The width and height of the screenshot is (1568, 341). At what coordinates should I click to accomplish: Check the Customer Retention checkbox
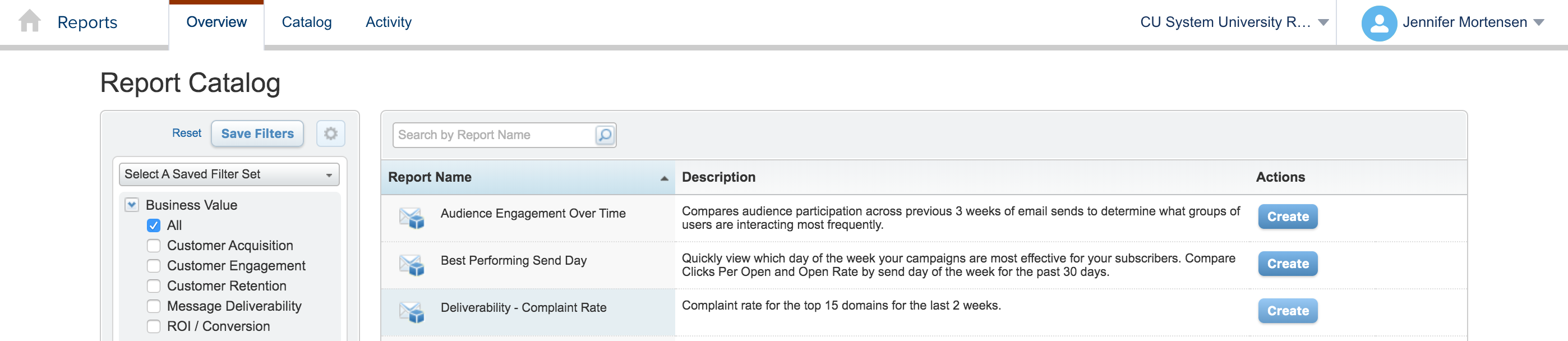click(154, 285)
